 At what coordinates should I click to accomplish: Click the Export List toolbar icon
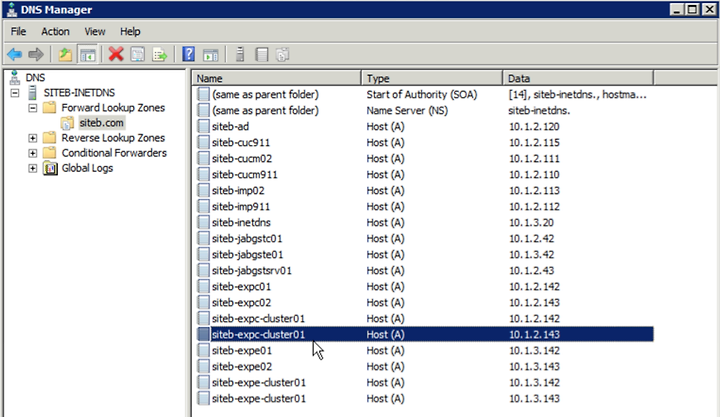[x=160, y=55]
